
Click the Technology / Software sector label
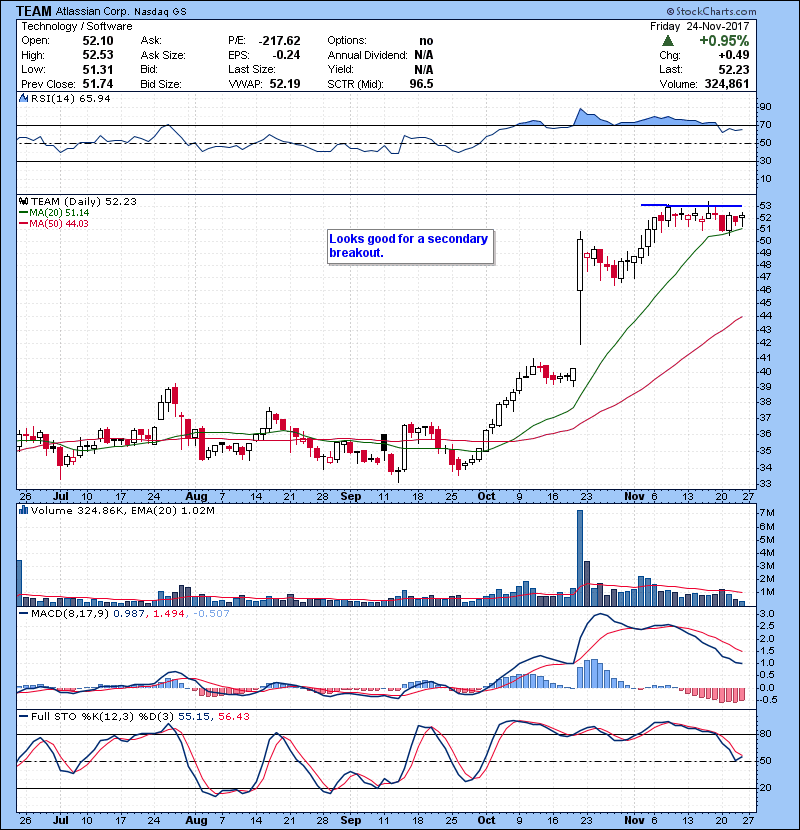pyautogui.click(x=77, y=26)
